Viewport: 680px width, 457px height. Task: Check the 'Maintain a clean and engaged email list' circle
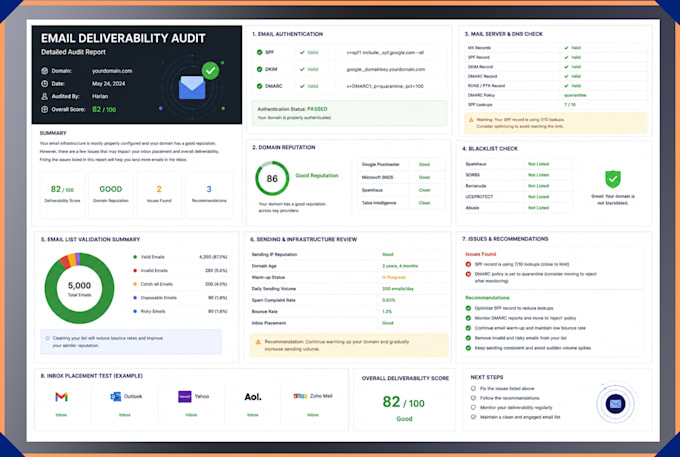point(474,417)
